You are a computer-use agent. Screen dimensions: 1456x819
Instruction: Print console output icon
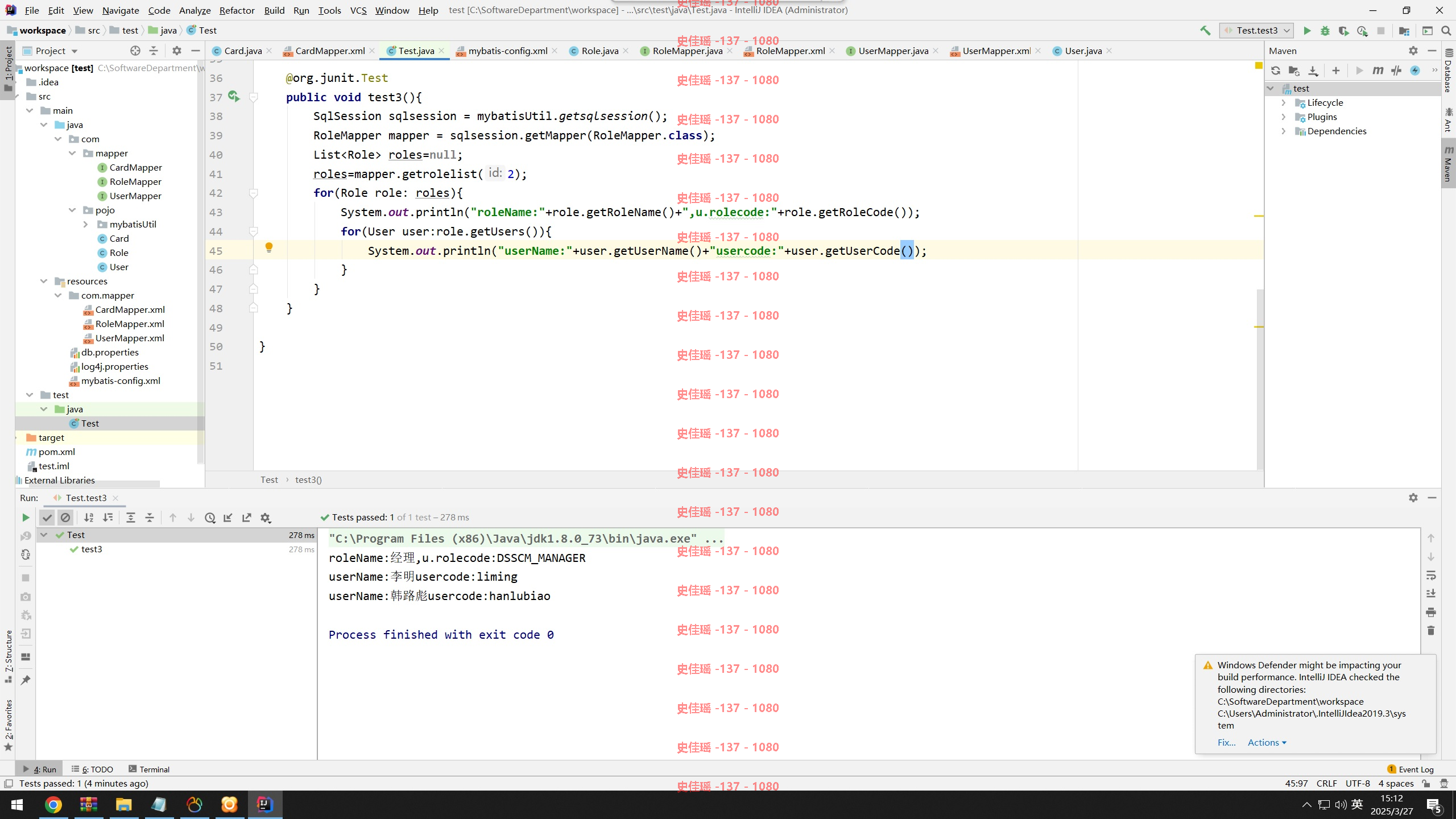tap(1431, 612)
